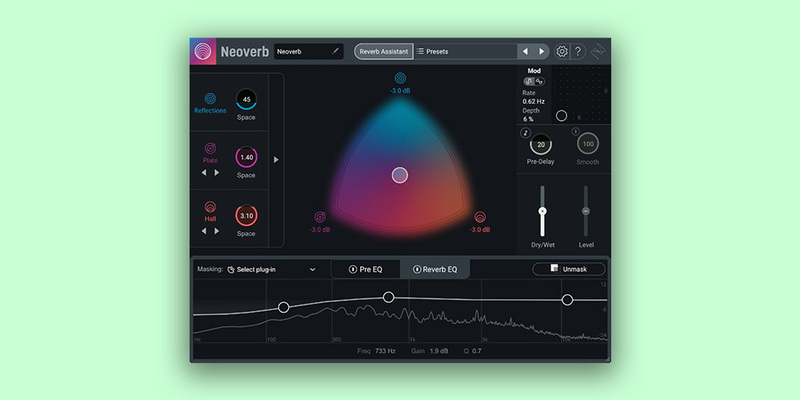Open the Masking Select plug-in dropdown
The height and width of the screenshot is (400, 800).
[271, 269]
